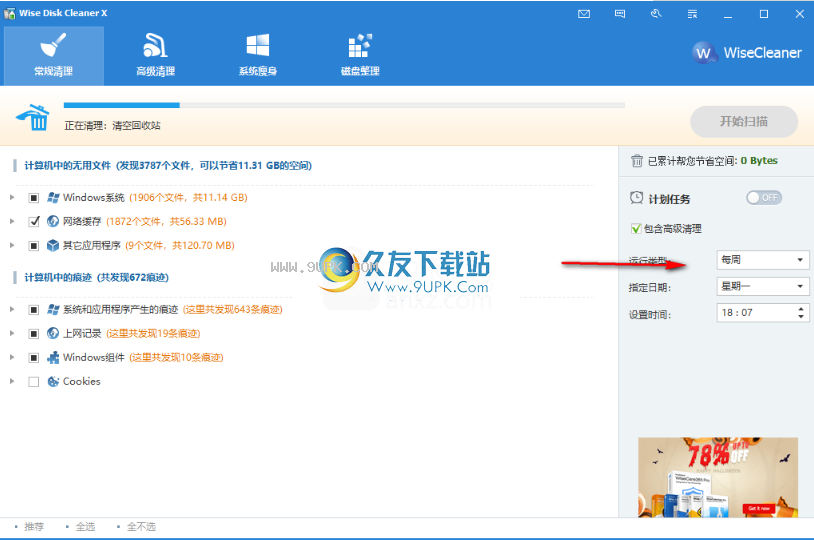
Task: Toggle the 系统和应用程序产生的痕迹 checkbox
Action: [x=34, y=310]
